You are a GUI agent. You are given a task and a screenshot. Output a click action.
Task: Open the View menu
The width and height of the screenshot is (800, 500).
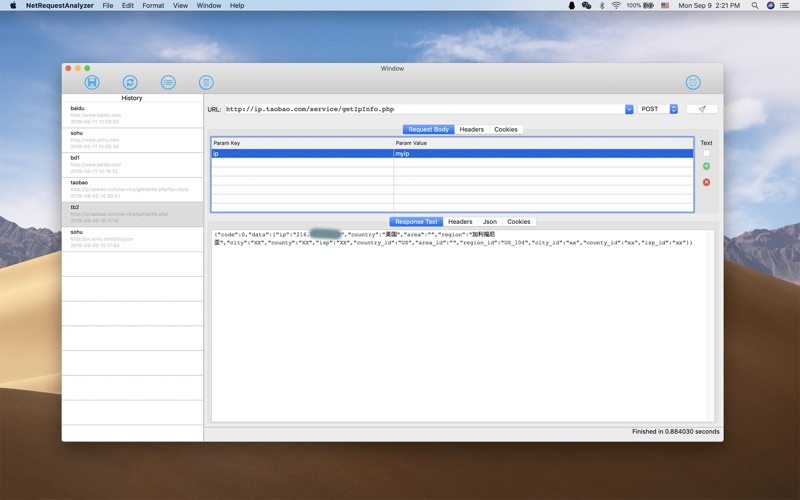(x=180, y=6)
